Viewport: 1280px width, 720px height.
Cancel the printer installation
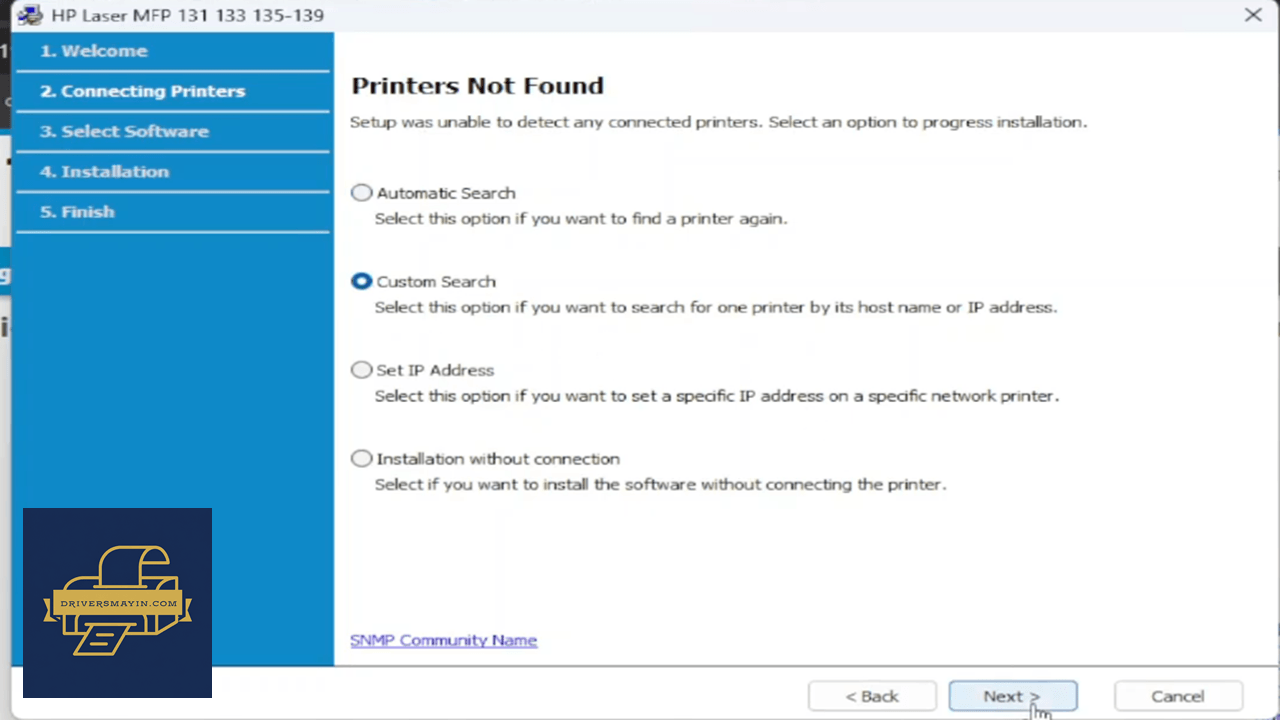point(1177,696)
